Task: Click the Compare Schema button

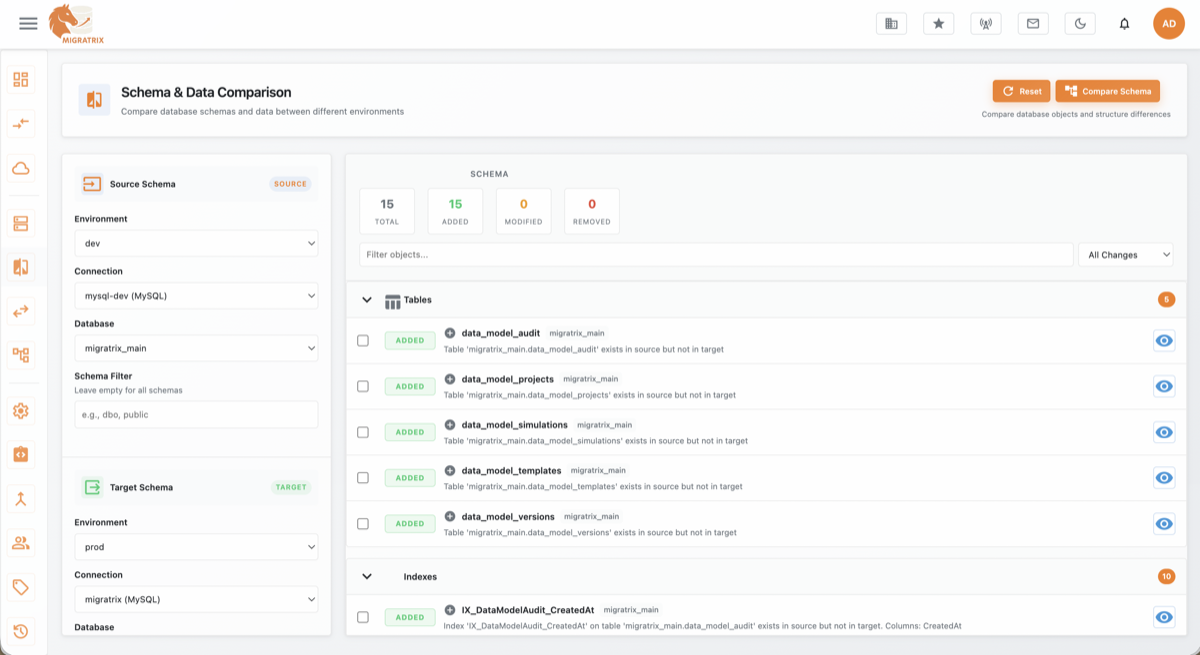Action: [1107, 91]
